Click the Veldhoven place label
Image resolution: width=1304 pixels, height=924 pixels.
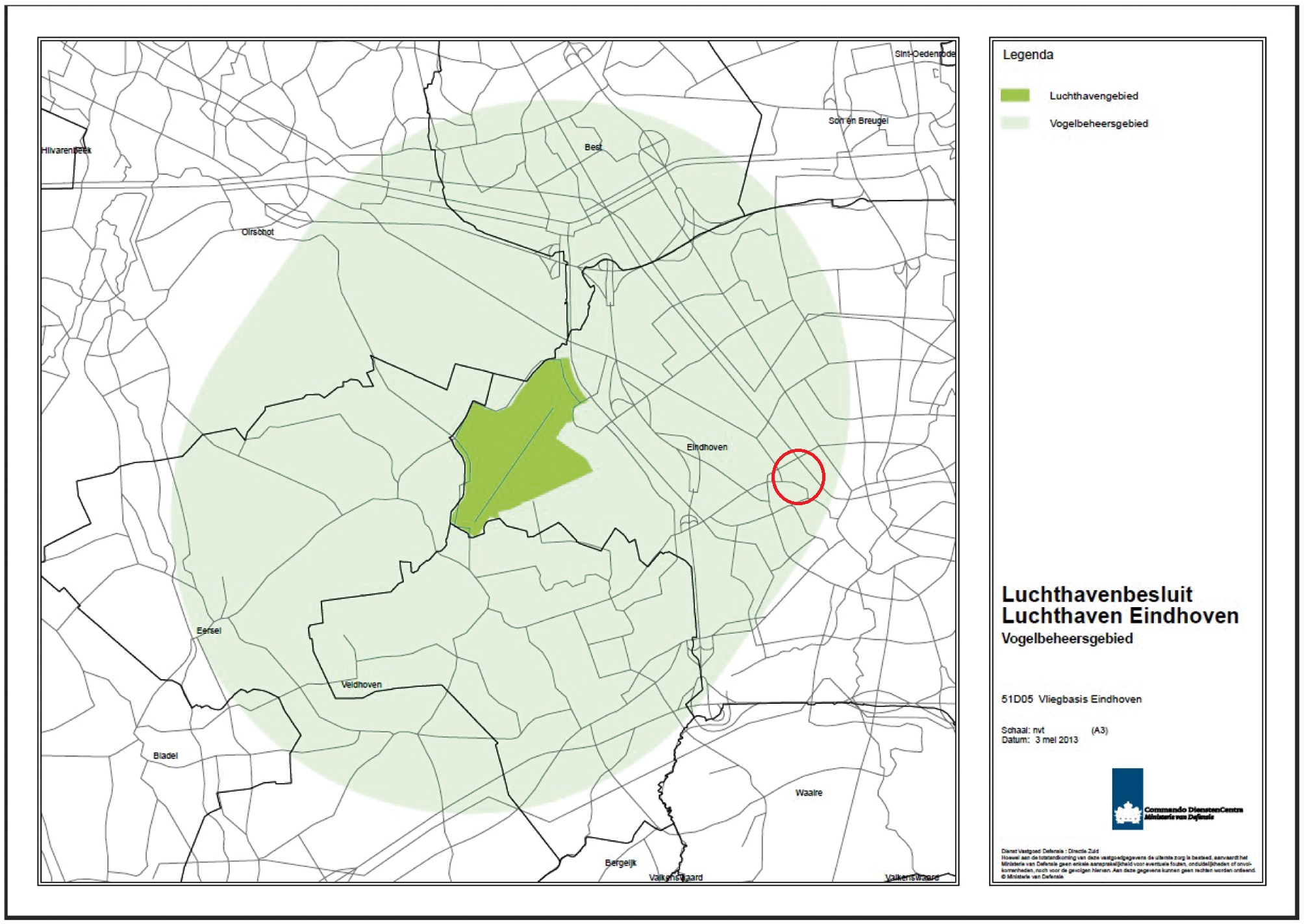tap(361, 684)
